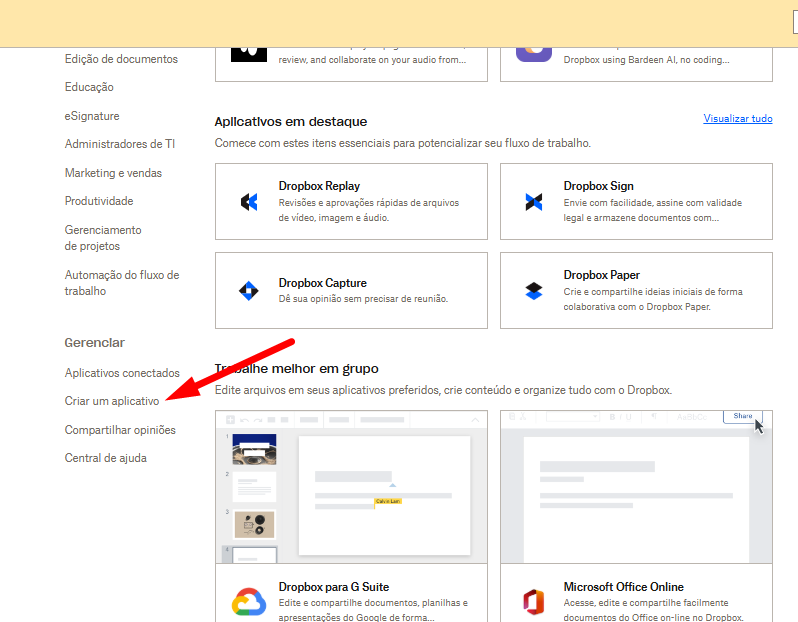Click the Dropbox Sign logo icon
Screen dimensions: 798x622
(534, 202)
